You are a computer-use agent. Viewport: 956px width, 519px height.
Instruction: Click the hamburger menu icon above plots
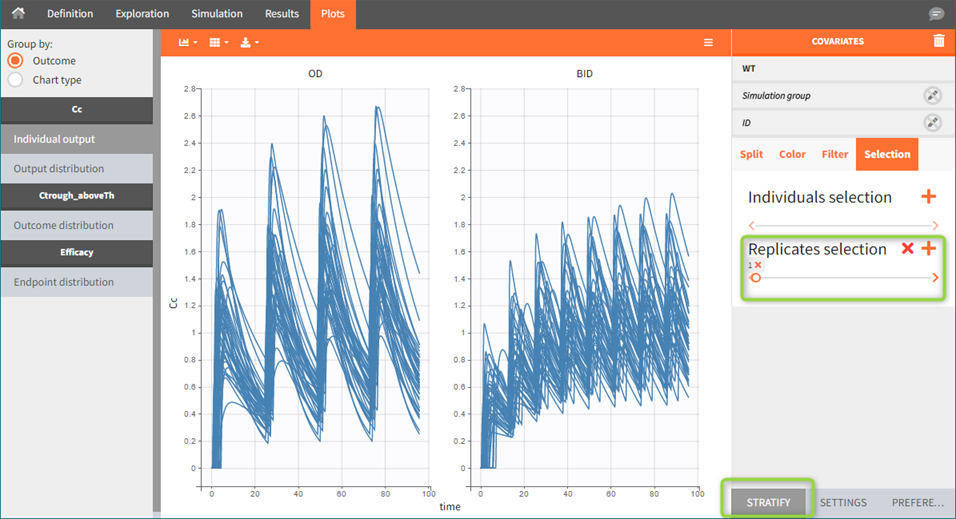708,42
